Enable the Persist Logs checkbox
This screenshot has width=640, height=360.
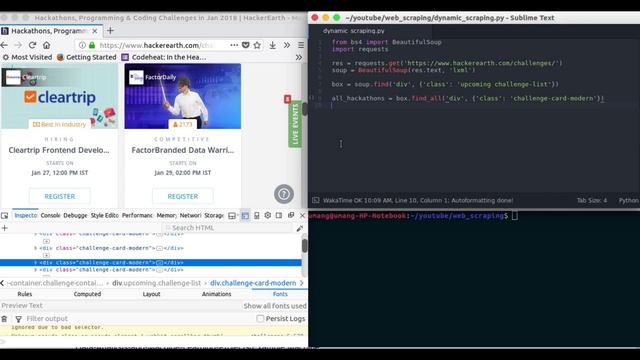[x=260, y=319]
